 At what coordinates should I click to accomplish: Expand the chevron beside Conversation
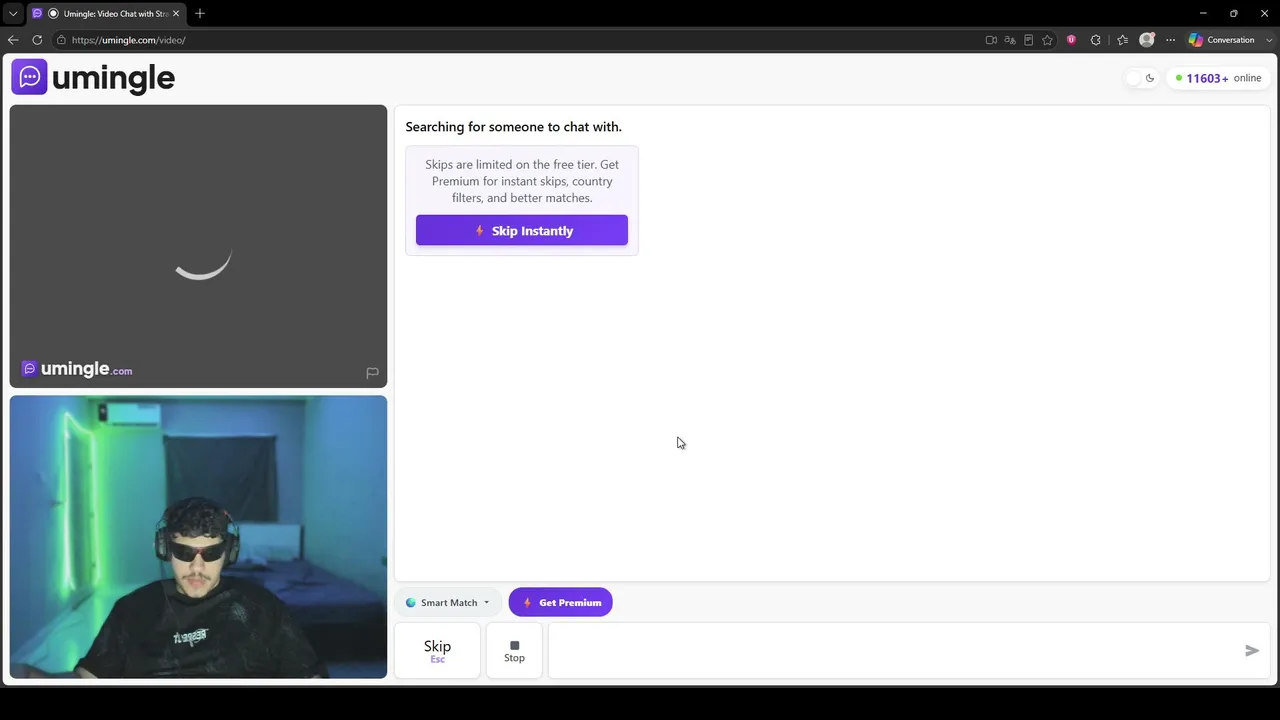coord(1269,40)
